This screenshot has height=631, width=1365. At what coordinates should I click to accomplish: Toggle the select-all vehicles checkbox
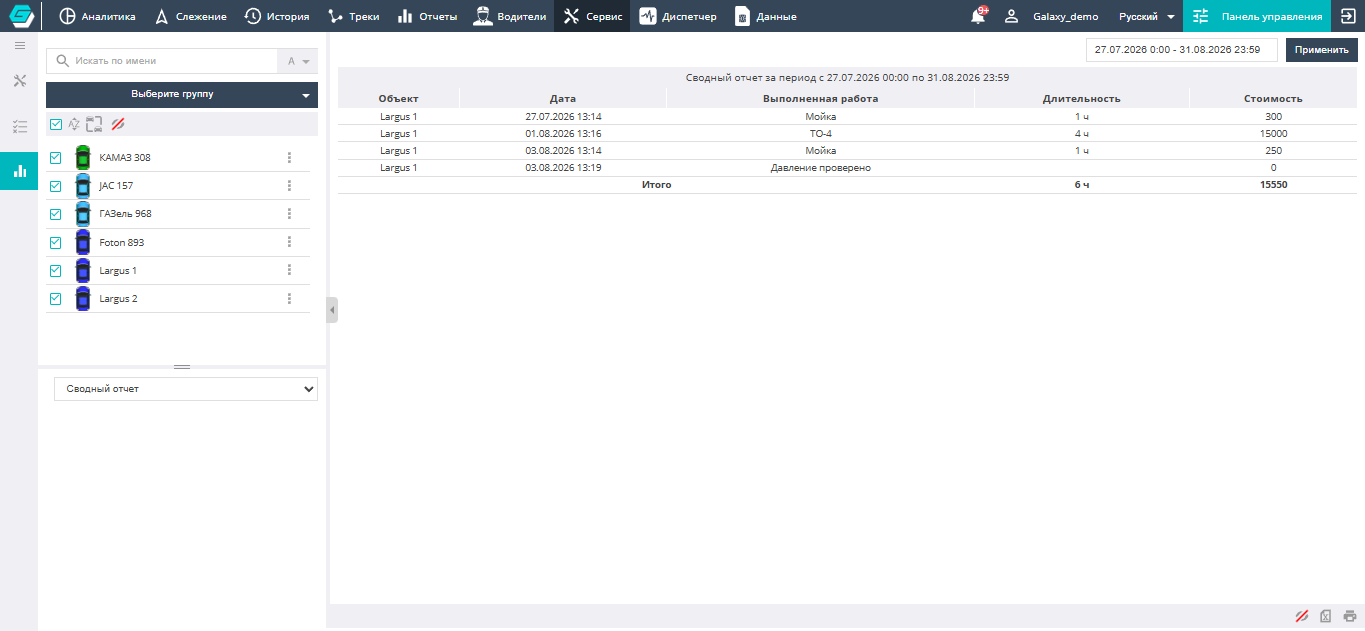pyautogui.click(x=56, y=124)
